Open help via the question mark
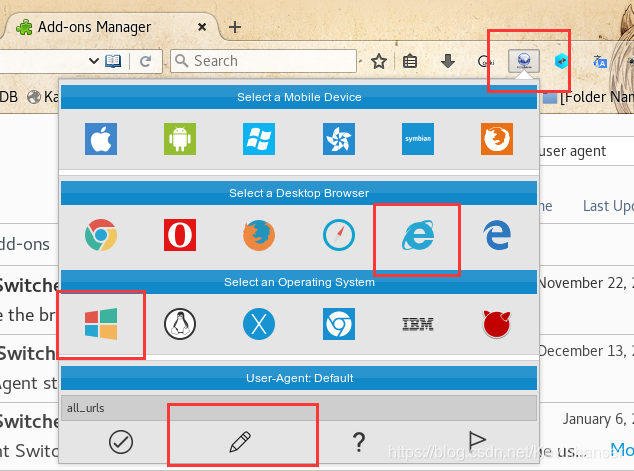This screenshot has width=634, height=471. (359, 441)
